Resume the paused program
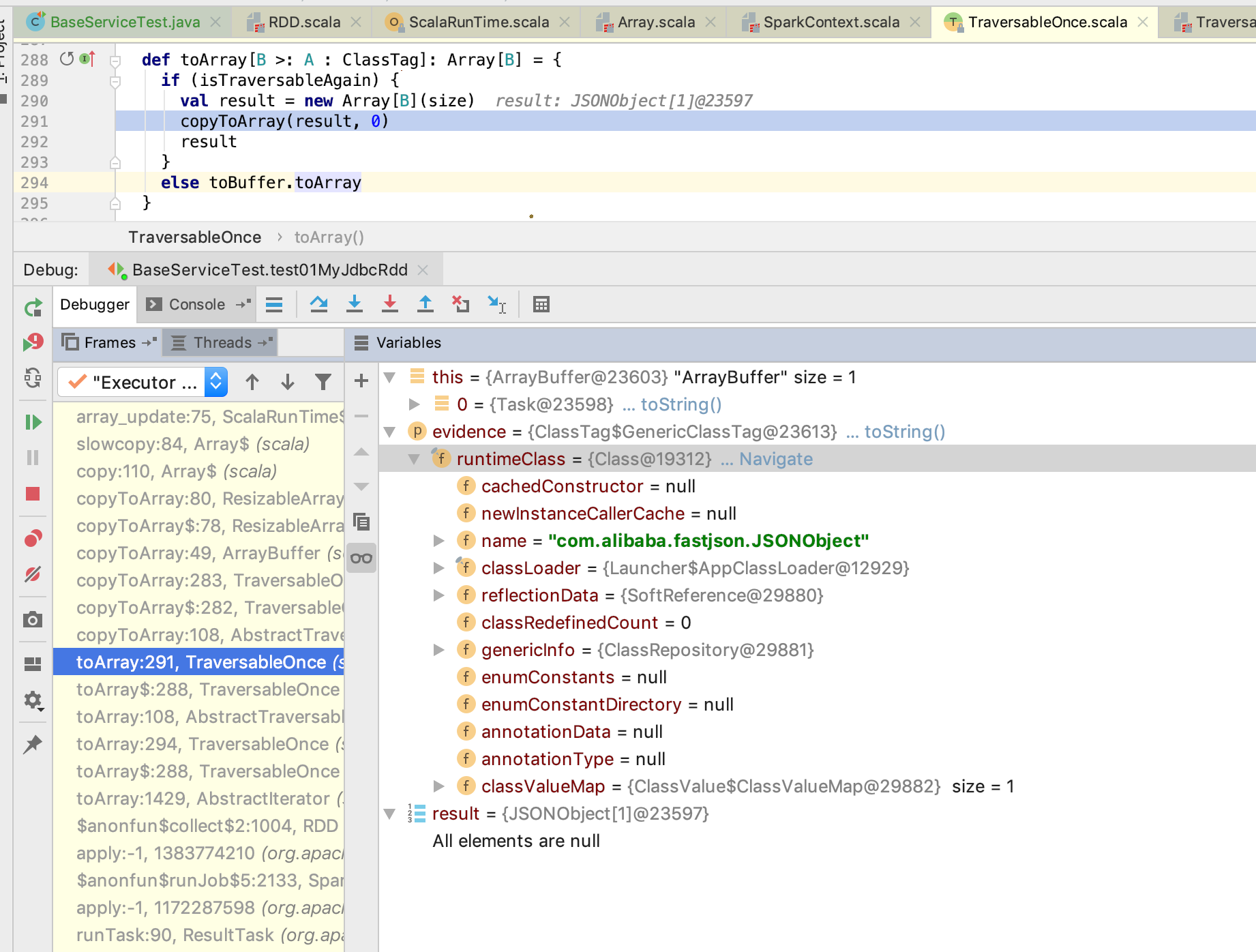This screenshot has height=952, width=1256. pos(33,422)
